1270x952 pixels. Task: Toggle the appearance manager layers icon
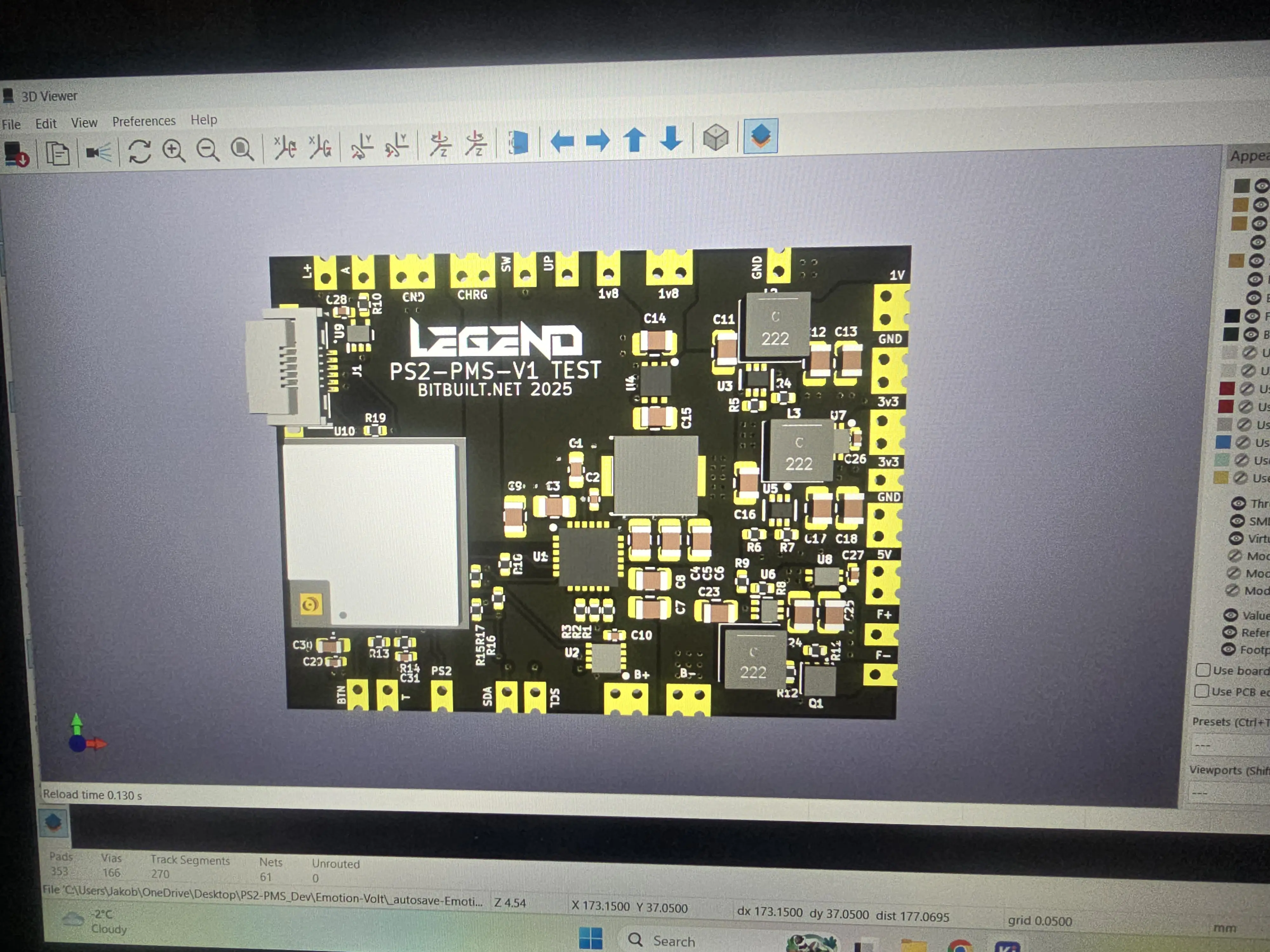click(x=761, y=136)
